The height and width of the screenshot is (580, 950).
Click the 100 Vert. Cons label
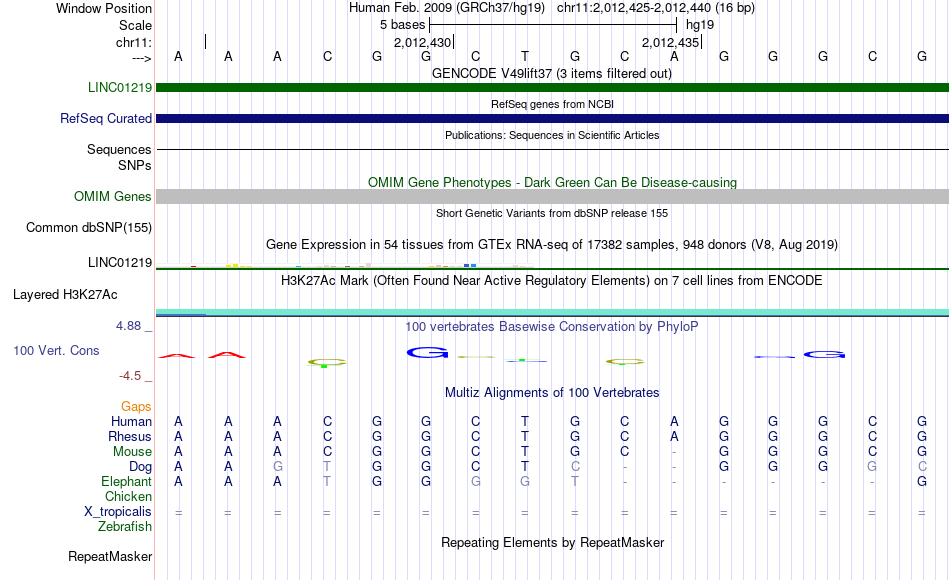(56, 350)
